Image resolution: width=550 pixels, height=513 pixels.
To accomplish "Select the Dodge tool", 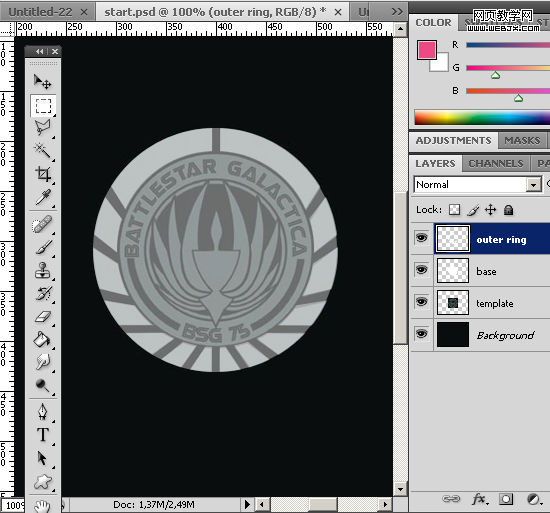I will pos(43,385).
